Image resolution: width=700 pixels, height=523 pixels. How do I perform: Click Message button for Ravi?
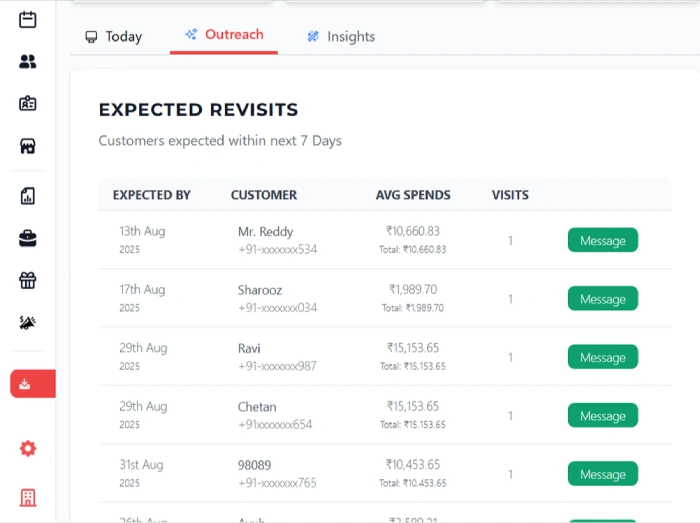pyautogui.click(x=602, y=358)
